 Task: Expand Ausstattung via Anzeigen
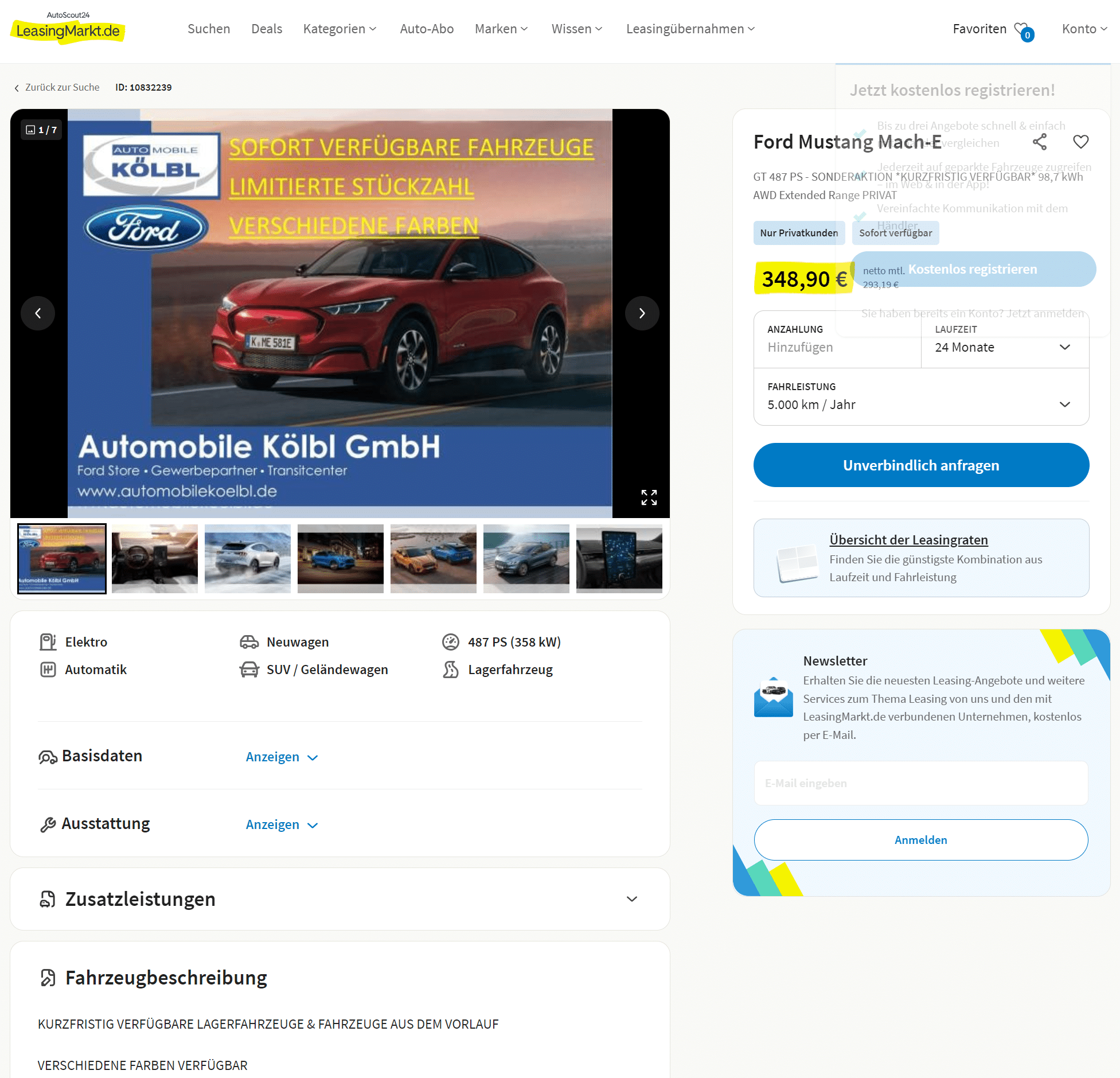coord(282,824)
